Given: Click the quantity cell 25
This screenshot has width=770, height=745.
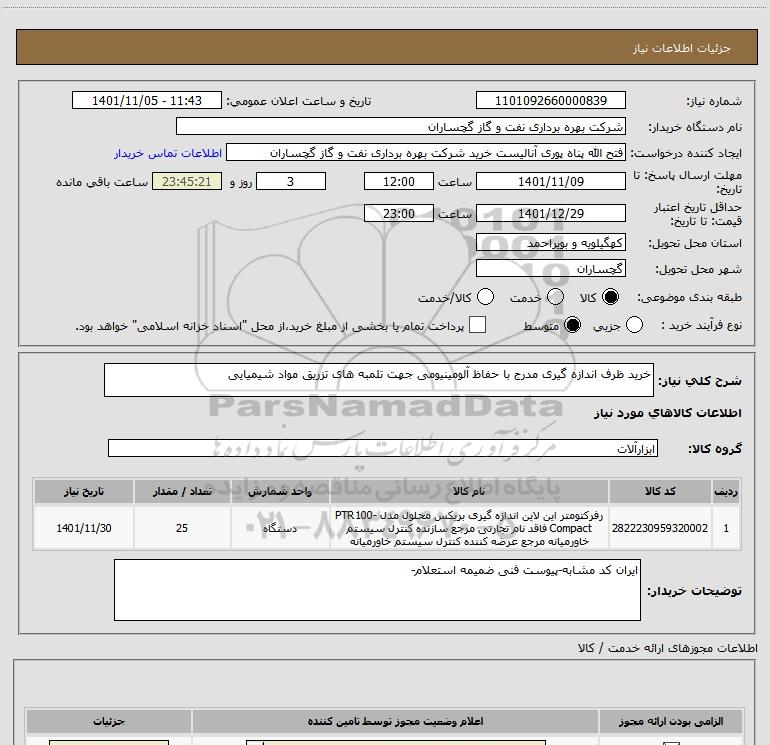Looking at the screenshot, I should 182,528.
